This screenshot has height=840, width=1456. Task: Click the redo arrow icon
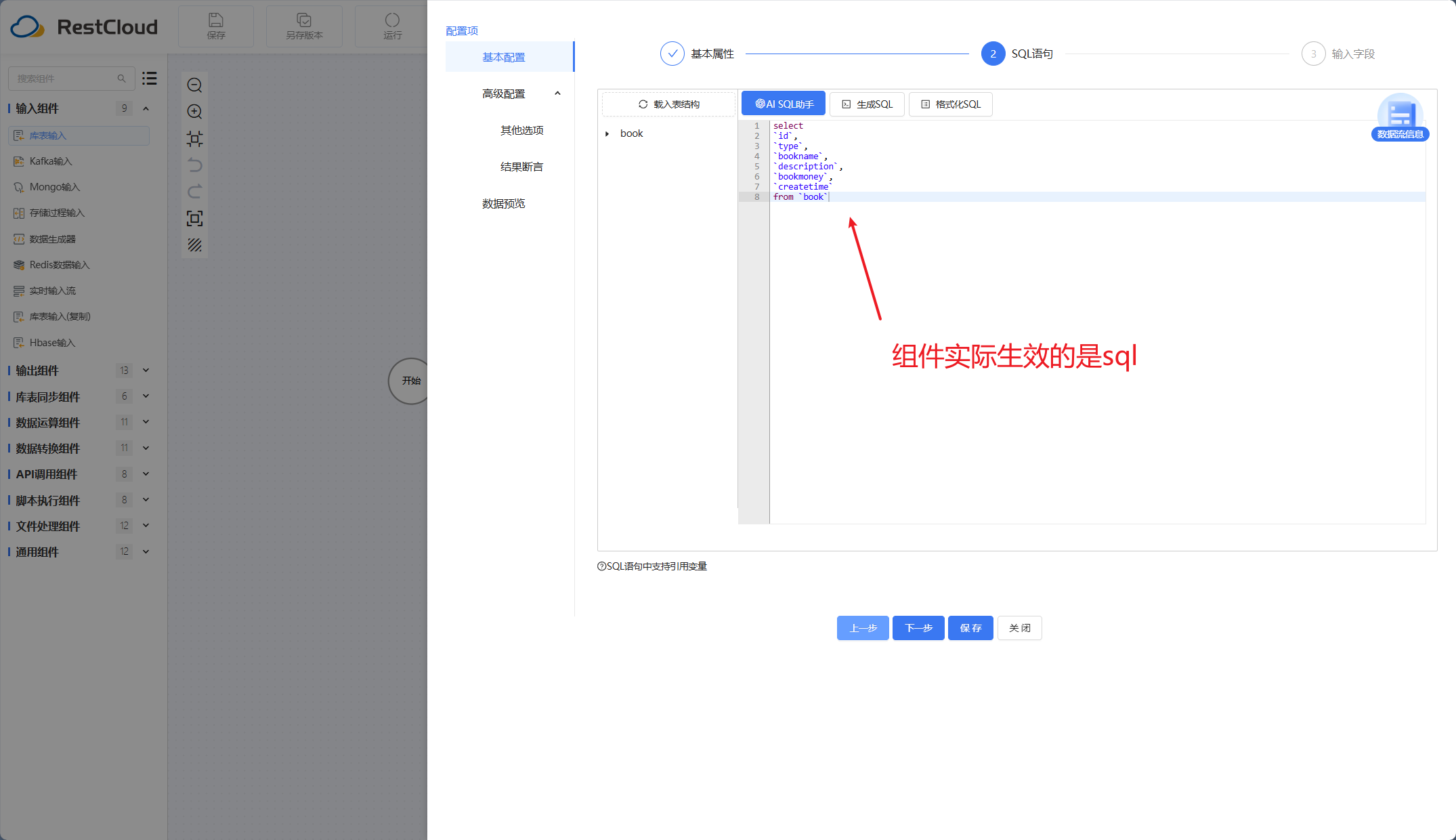(194, 192)
